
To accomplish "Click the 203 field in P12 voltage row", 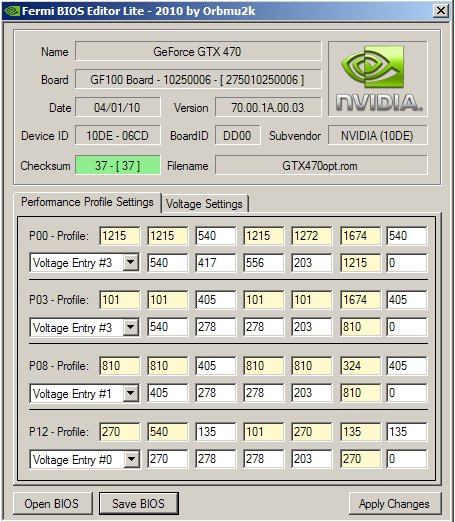I will click(x=312, y=459).
